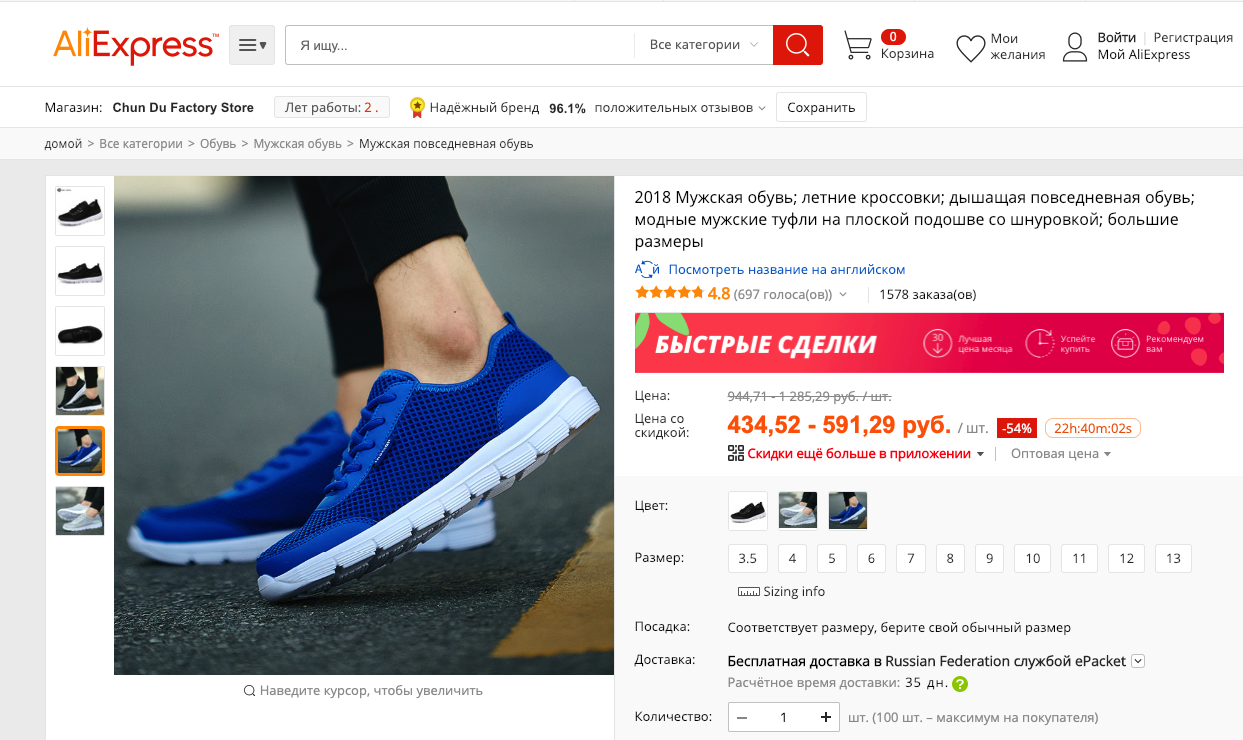The image size is (1243, 740).
Task: Click 'Успейте купить' clock icon
Action: click(x=1040, y=343)
